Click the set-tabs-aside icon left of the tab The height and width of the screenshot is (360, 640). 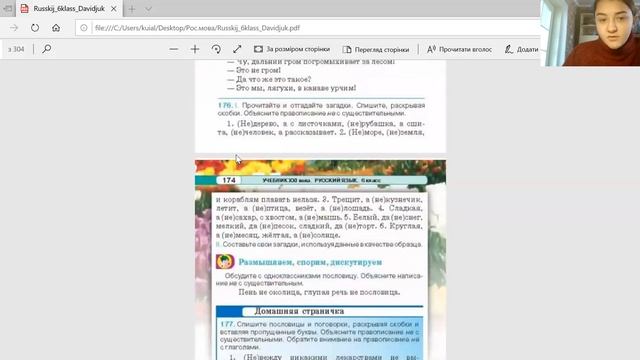click(7, 9)
